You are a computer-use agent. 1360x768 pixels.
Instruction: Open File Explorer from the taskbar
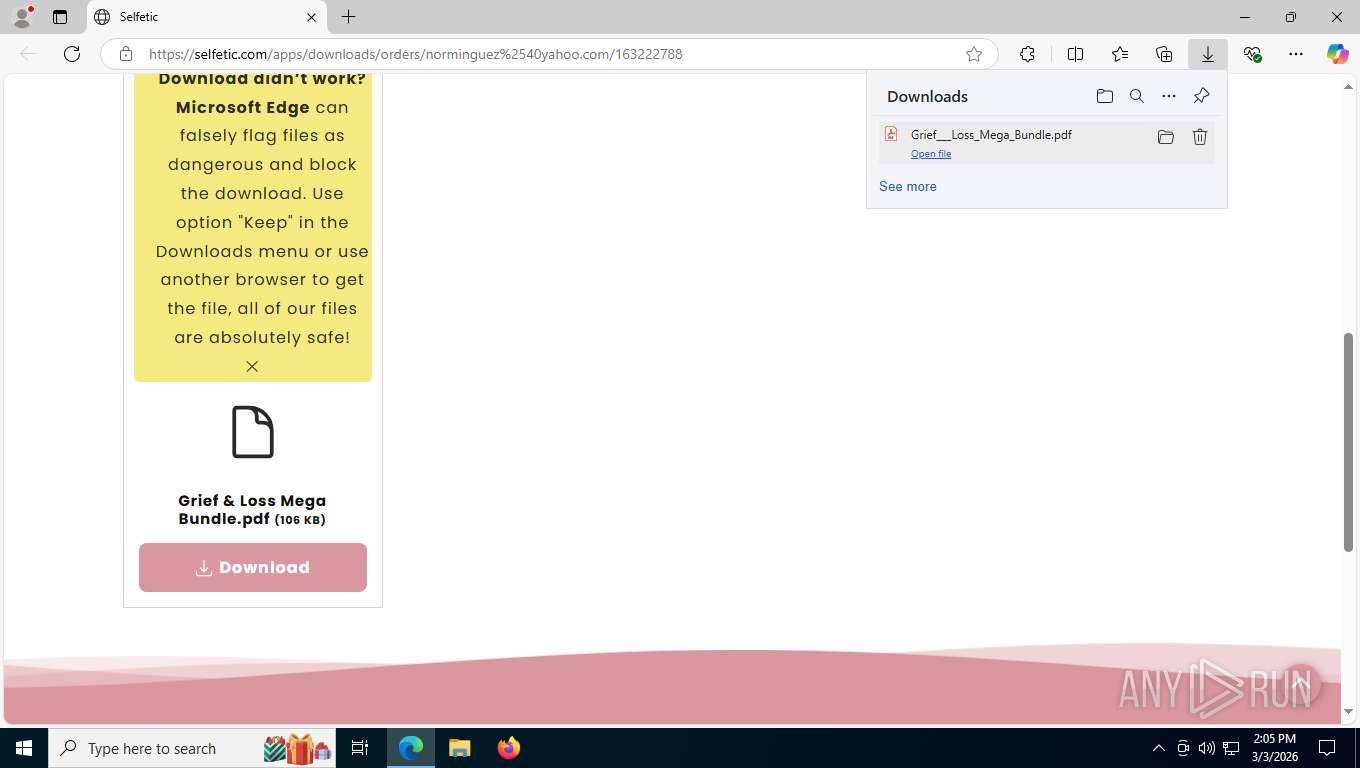pos(459,748)
